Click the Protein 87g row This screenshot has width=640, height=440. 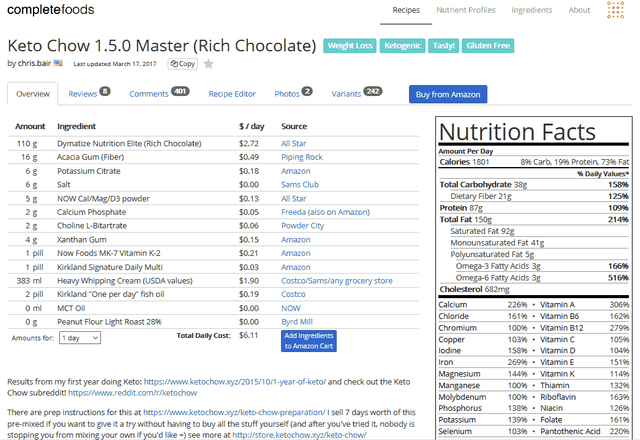point(534,208)
